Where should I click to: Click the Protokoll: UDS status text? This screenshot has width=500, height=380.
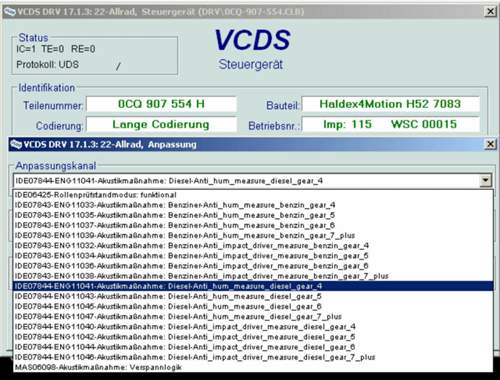click(x=48, y=64)
